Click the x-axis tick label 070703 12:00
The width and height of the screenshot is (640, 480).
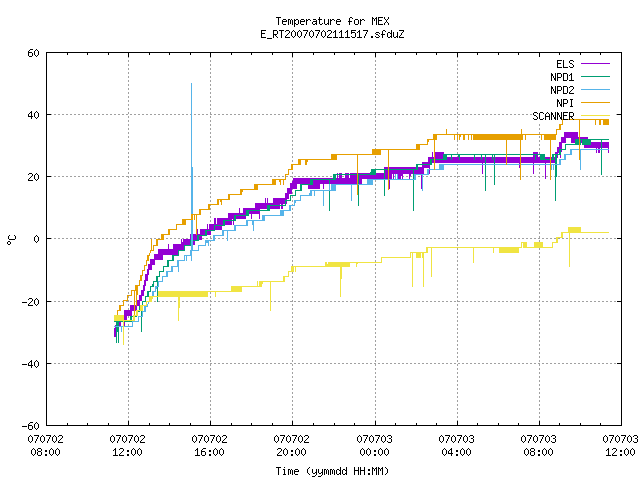(620, 446)
